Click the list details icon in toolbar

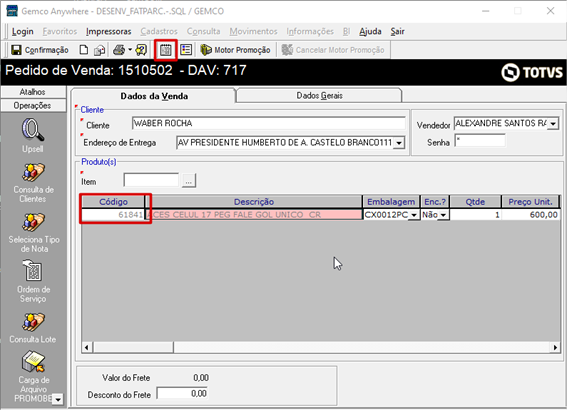pos(186,50)
